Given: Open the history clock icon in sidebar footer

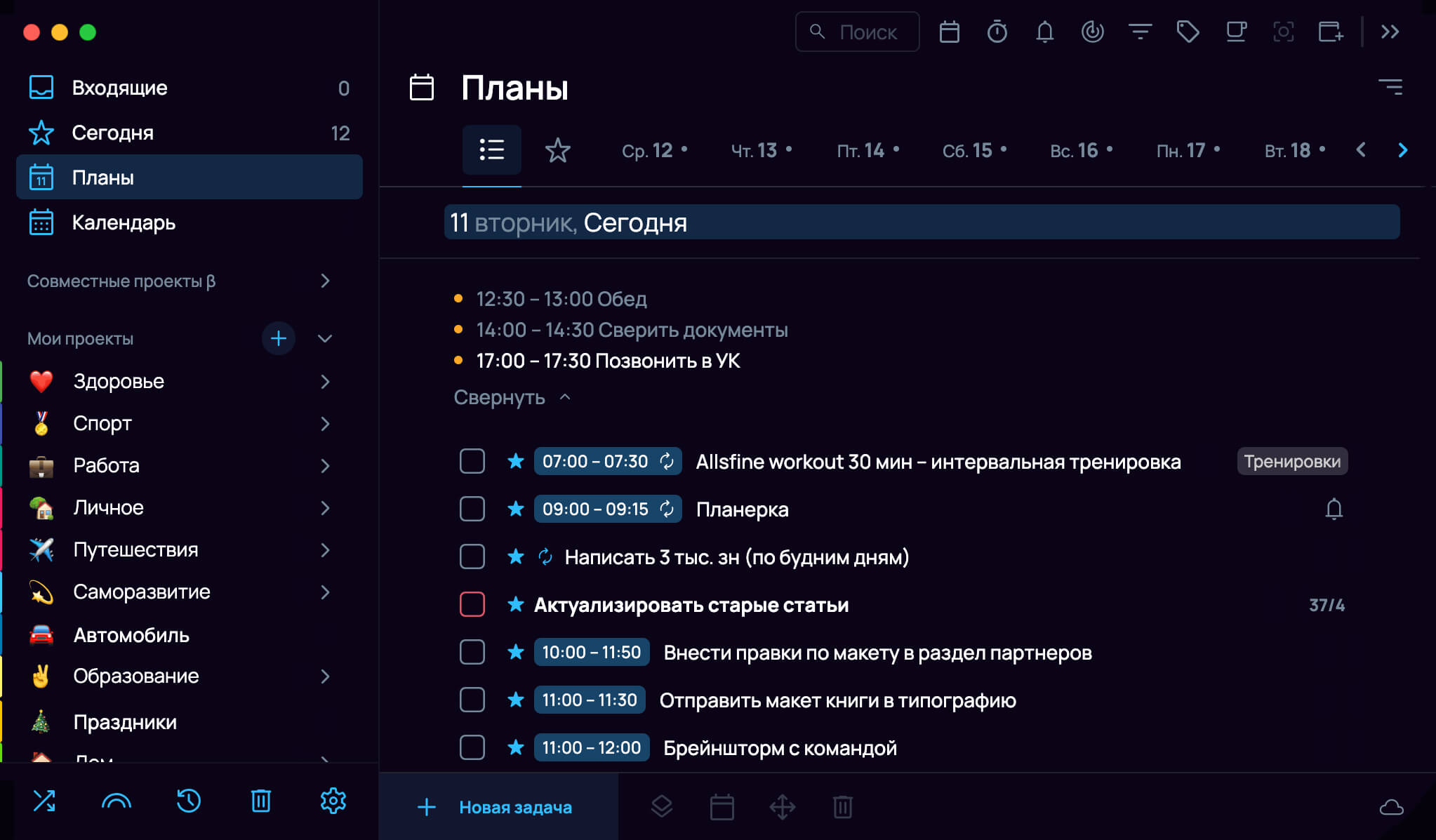Looking at the screenshot, I should [188, 801].
